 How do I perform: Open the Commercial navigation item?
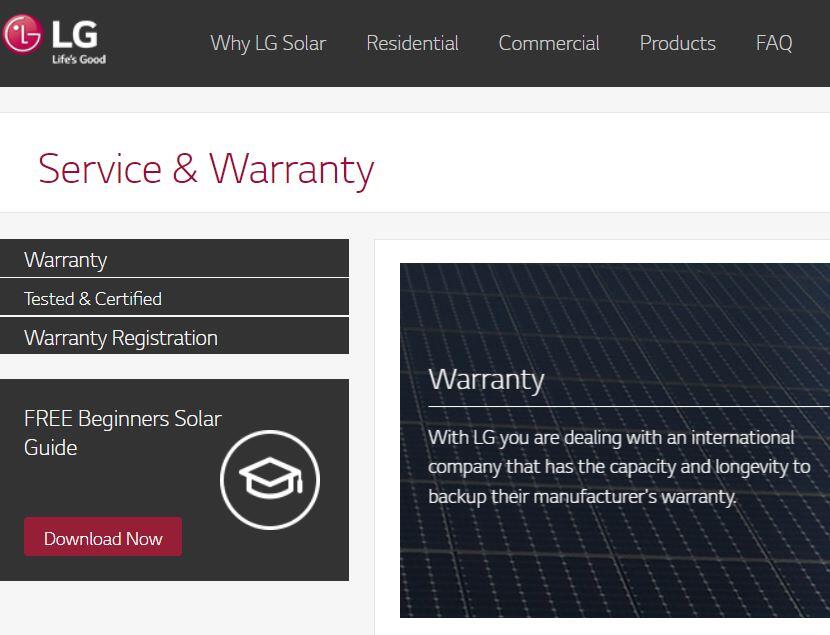pos(549,43)
